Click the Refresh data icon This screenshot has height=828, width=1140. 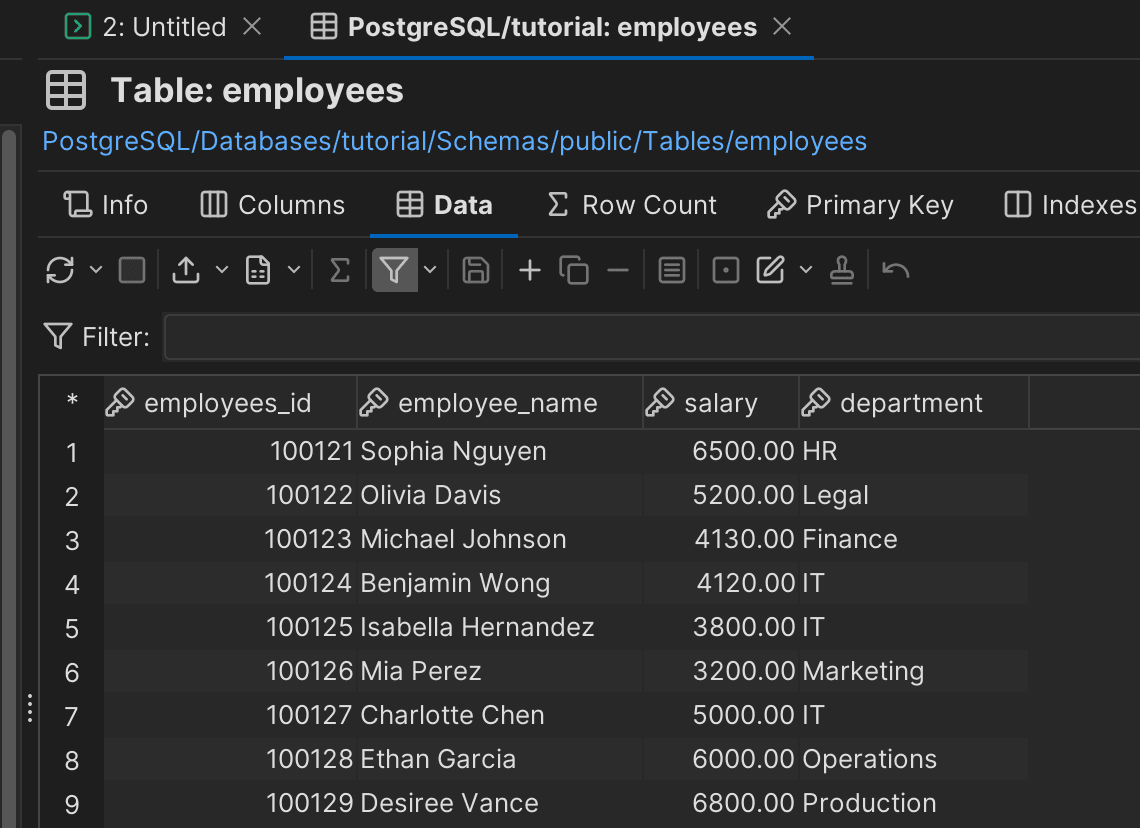point(60,270)
